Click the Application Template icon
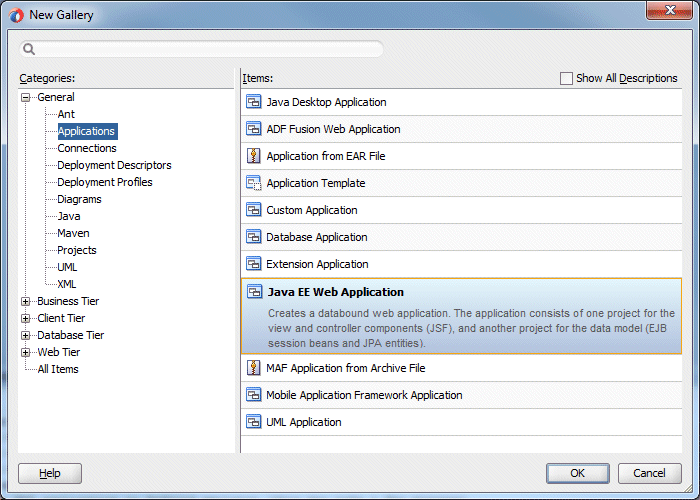700x500 pixels. [254, 183]
